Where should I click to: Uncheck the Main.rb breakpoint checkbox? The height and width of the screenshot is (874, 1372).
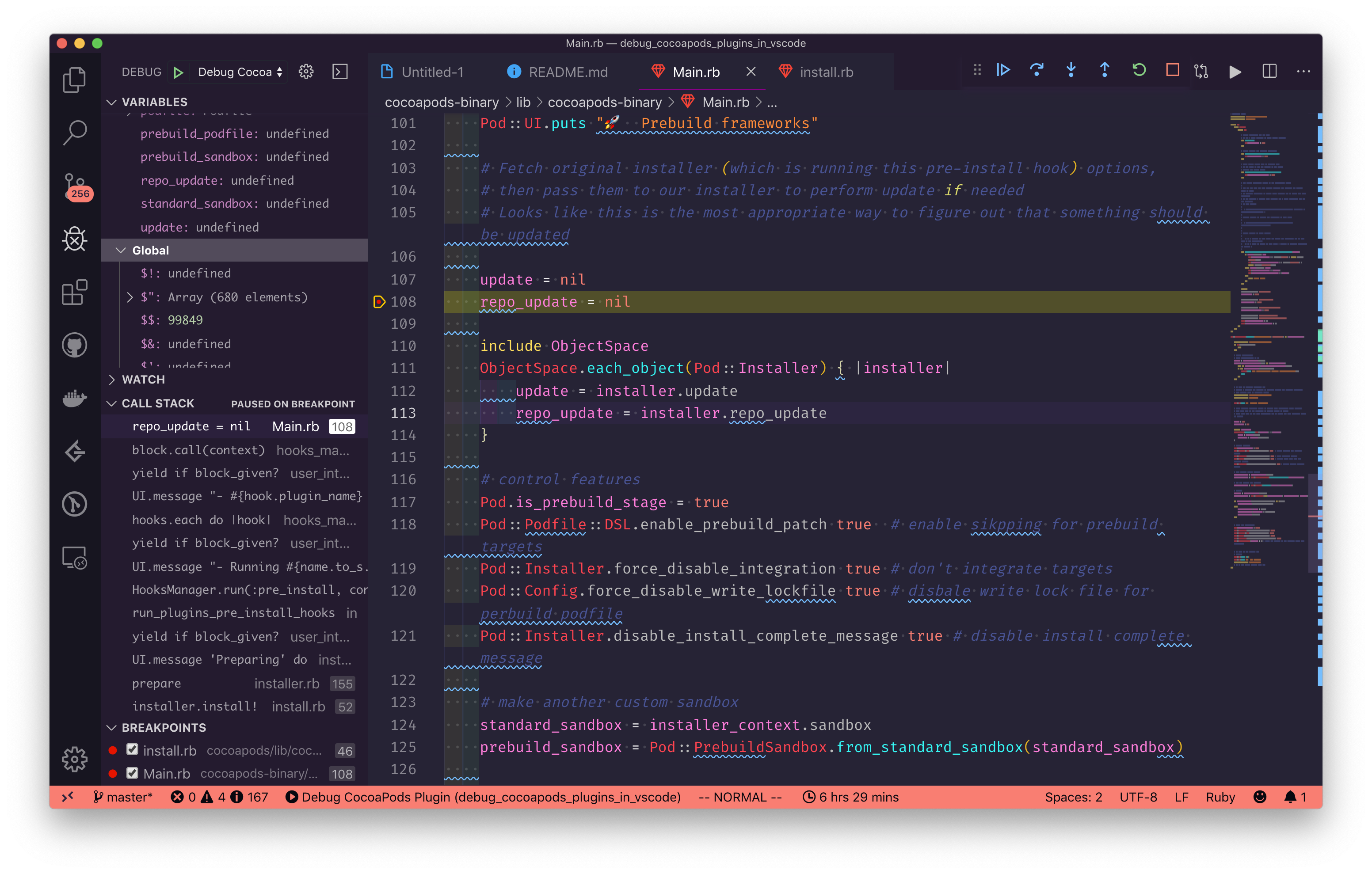[x=132, y=773]
